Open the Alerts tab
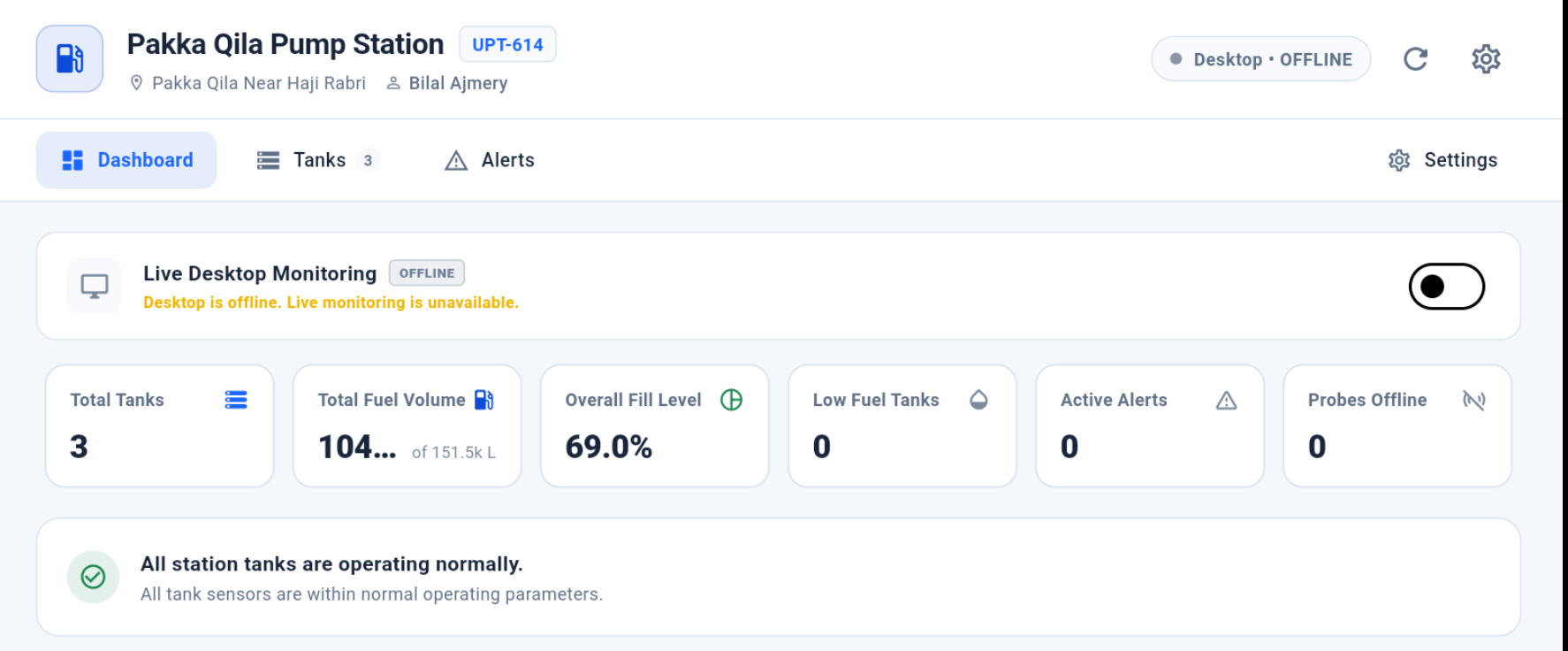The height and width of the screenshot is (651, 1568). (490, 160)
